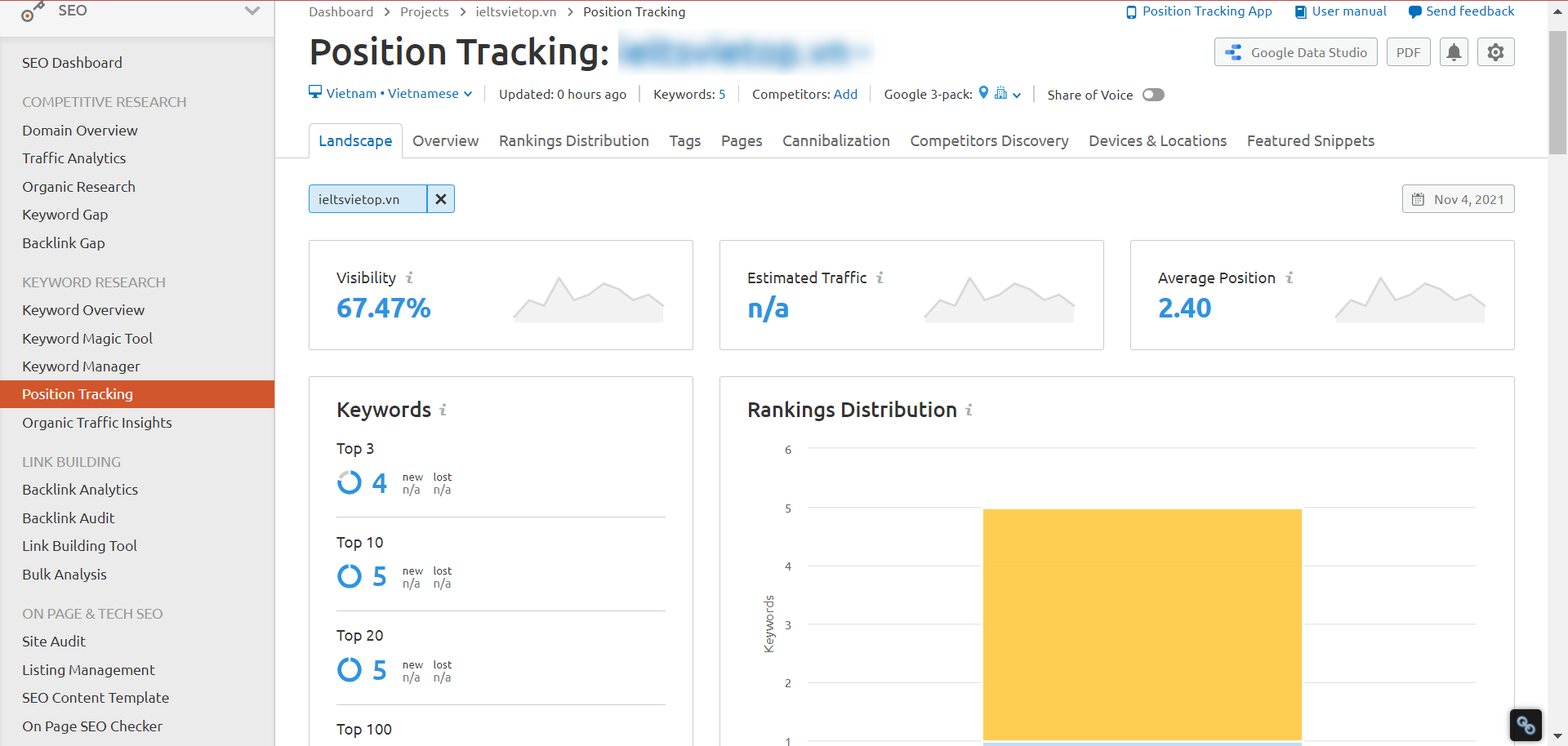Open settings gear icon in header

pyautogui.click(x=1495, y=52)
